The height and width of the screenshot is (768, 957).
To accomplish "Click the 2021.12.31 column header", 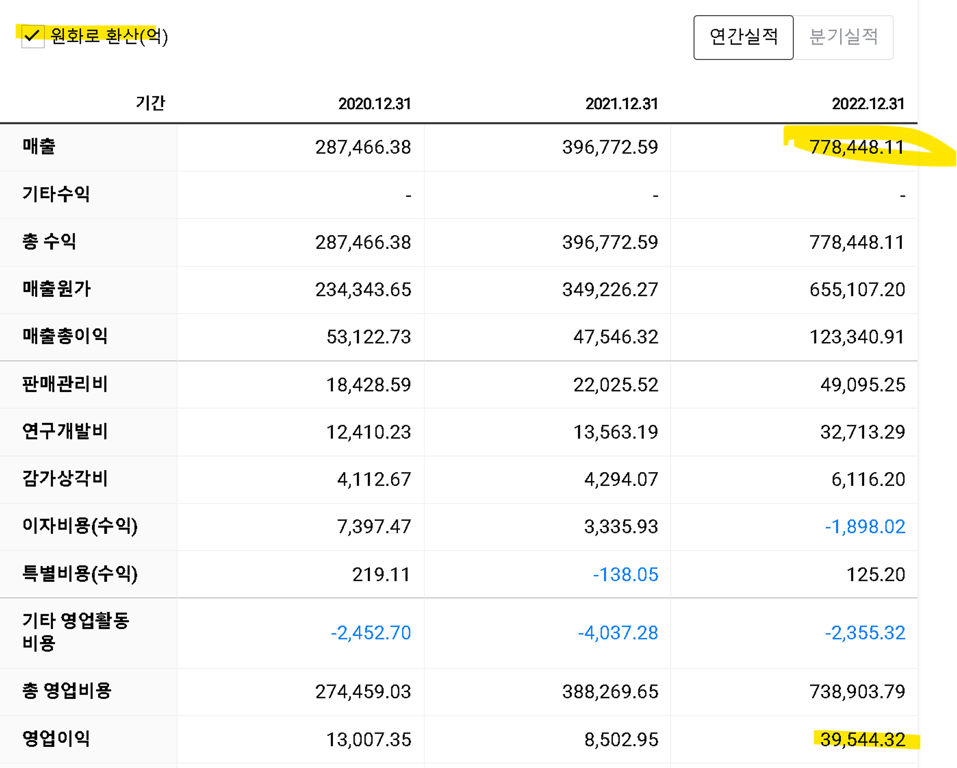I will (x=621, y=103).
